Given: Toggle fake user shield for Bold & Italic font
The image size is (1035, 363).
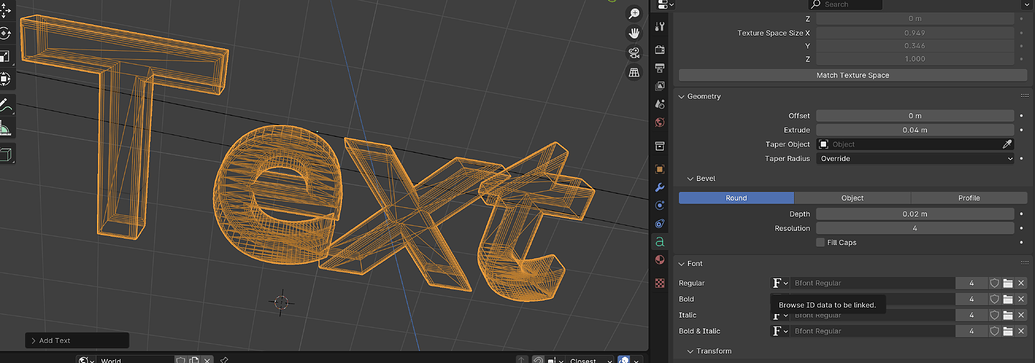Looking at the screenshot, I should (x=995, y=331).
